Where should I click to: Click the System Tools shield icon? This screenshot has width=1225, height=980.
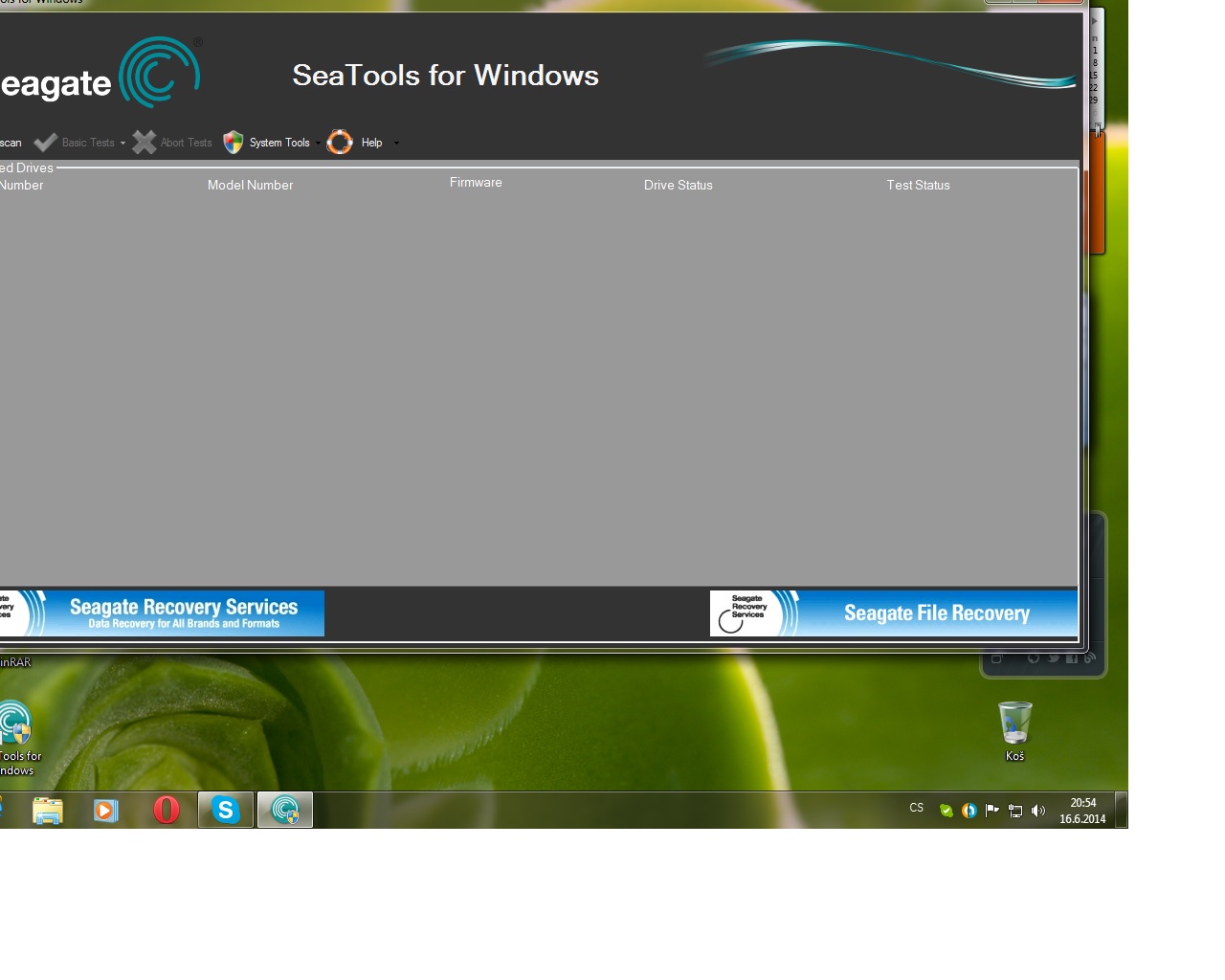click(233, 143)
